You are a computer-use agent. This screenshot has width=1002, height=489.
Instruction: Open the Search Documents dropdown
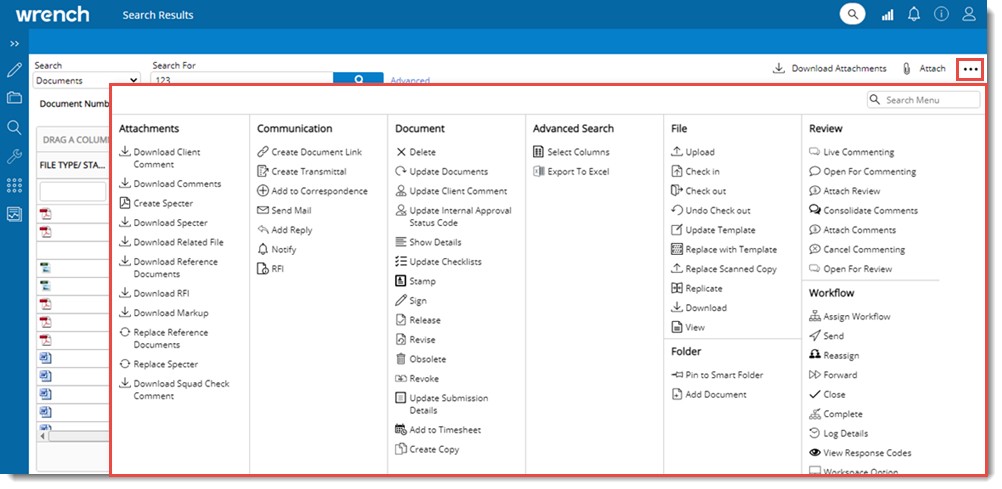click(86, 81)
